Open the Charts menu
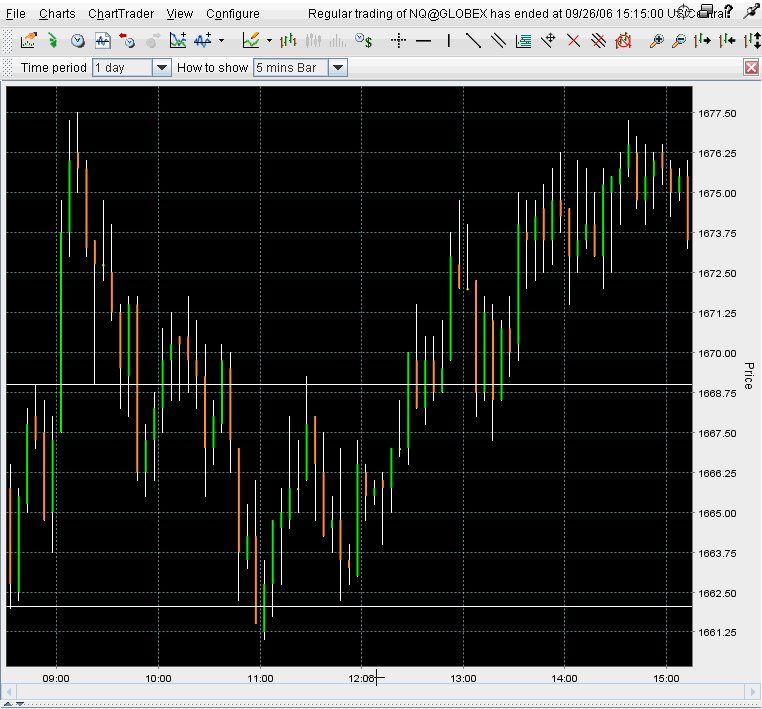 pos(57,14)
